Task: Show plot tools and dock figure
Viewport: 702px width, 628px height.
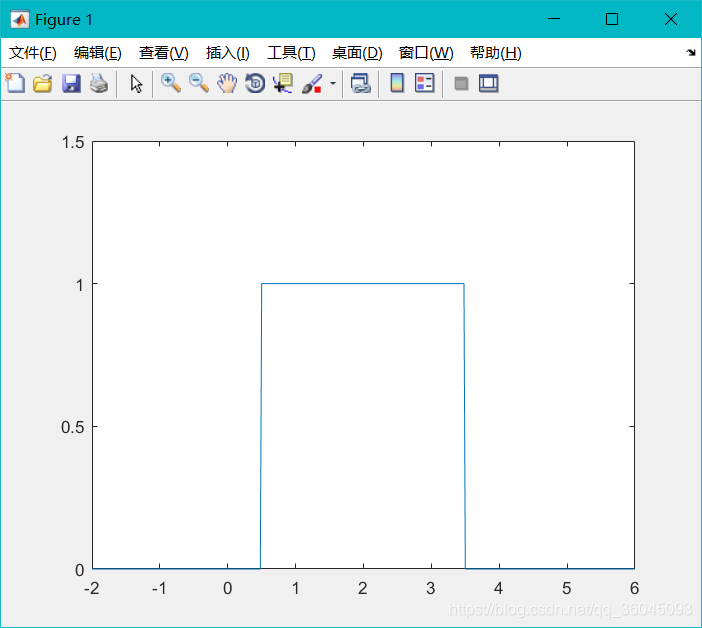Action: click(488, 84)
